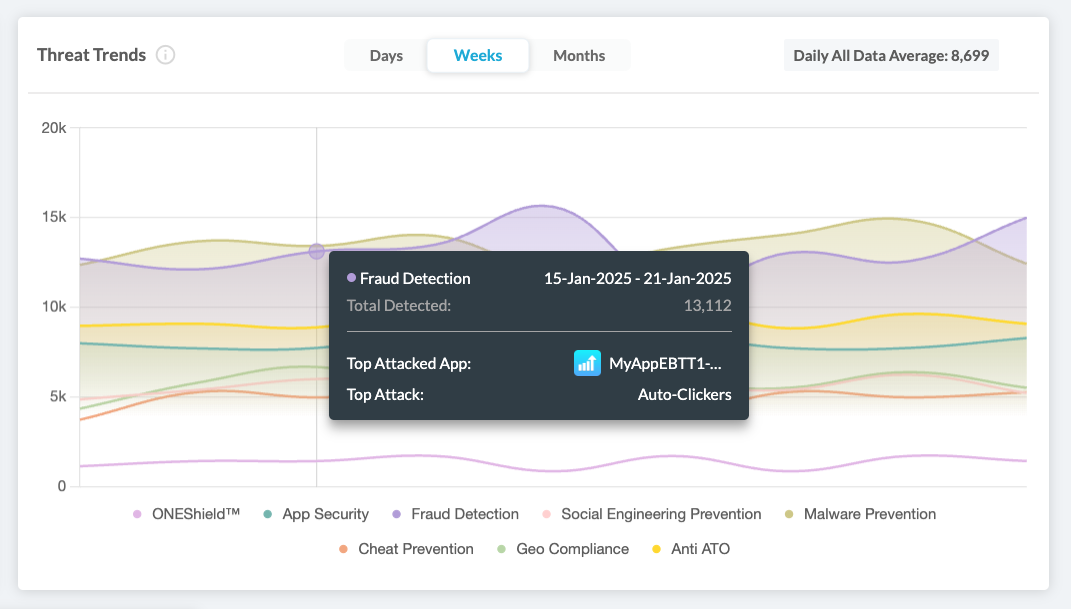The width and height of the screenshot is (1071, 609).
Task: Switch to the Months view
Action: click(579, 56)
